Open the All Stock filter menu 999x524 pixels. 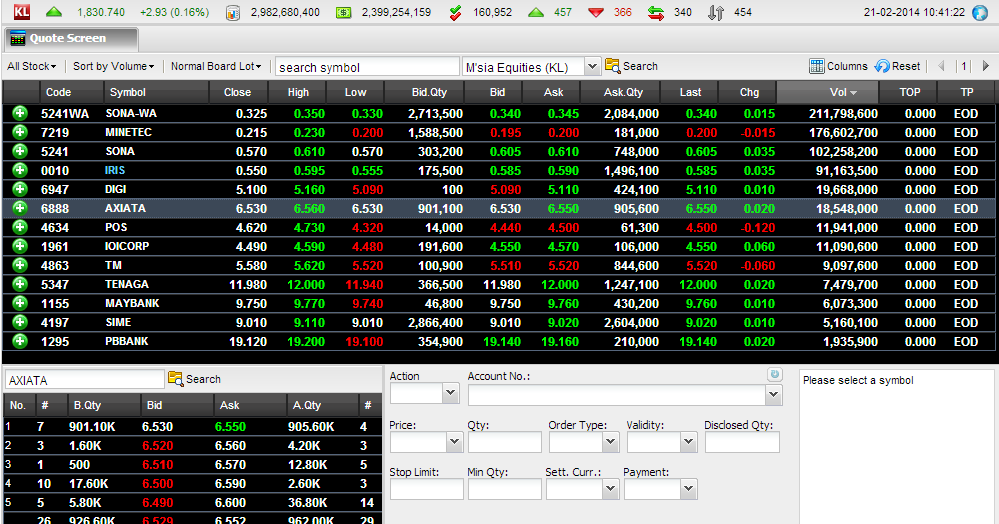click(x=32, y=66)
